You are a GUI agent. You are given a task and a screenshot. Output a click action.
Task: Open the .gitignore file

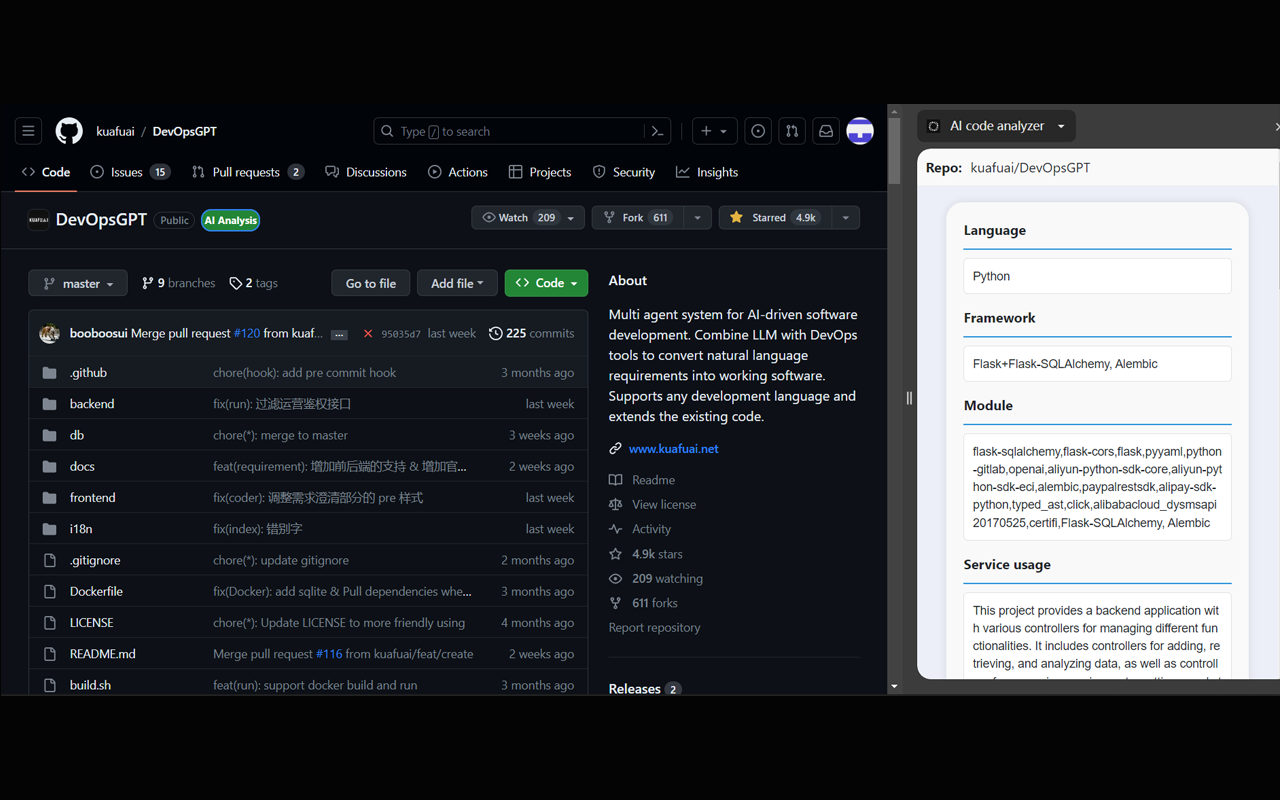point(95,560)
